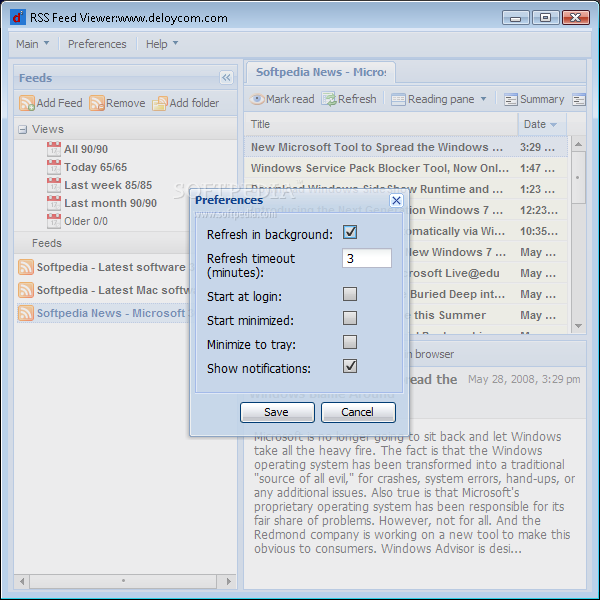Collapse the Views tree group

coord(23,130)
